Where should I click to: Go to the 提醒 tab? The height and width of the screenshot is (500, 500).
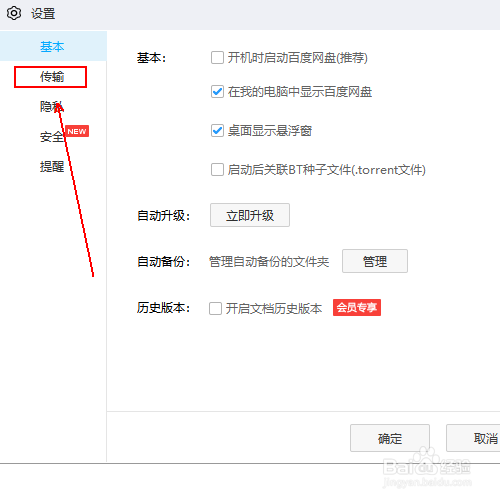pyautogui.click(x=52, y=166)
